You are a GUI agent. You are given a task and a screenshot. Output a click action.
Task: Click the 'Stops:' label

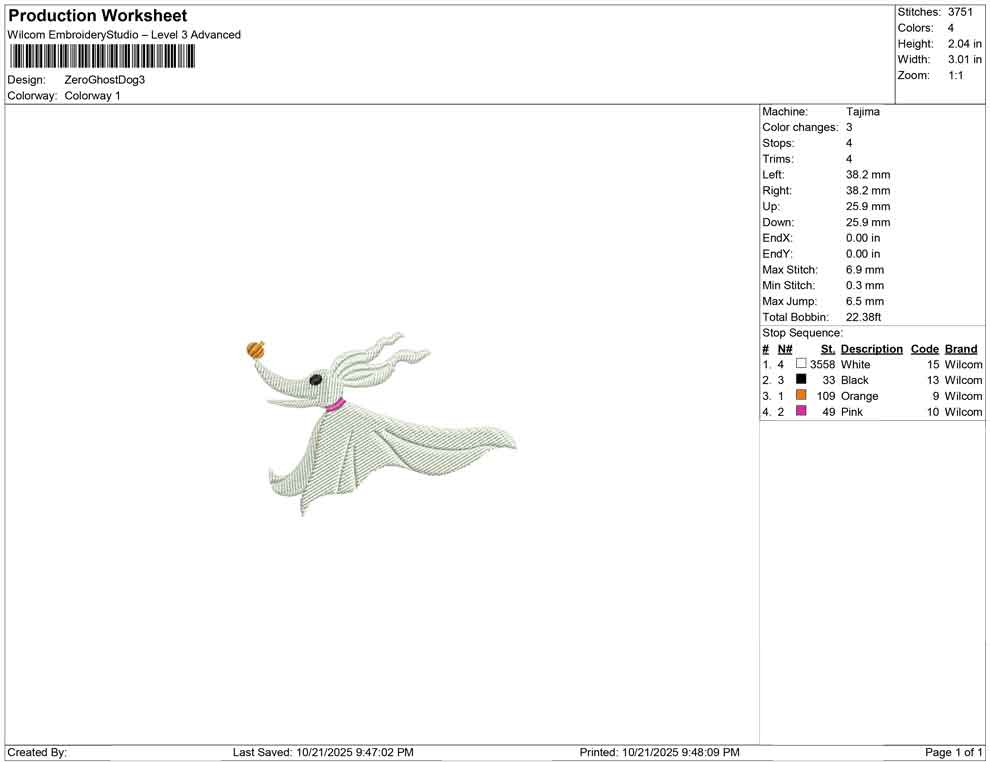[x=778, y=143]
